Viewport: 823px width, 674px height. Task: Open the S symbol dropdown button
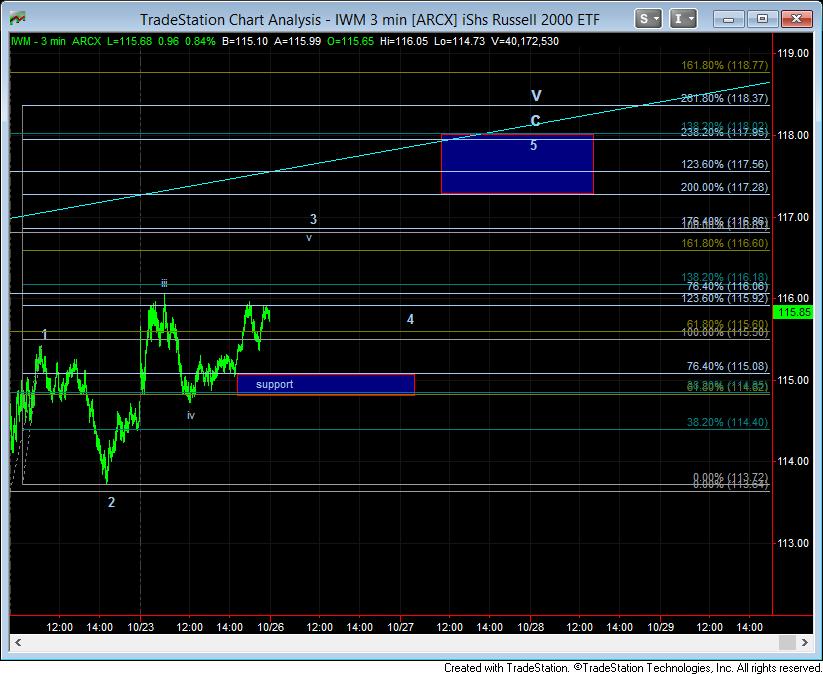point(648,19)
